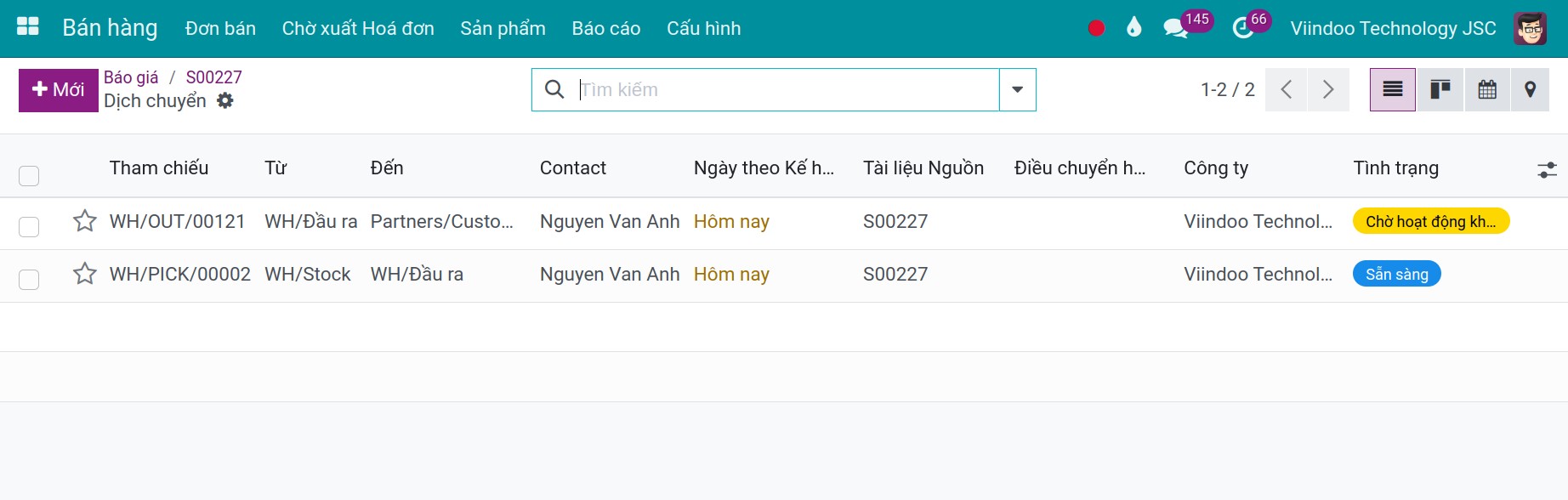This screenshot has width=1568, height=500.
Task: Star the WH/PICK/00002 transfer as favorite
Action: coord(85,274)
